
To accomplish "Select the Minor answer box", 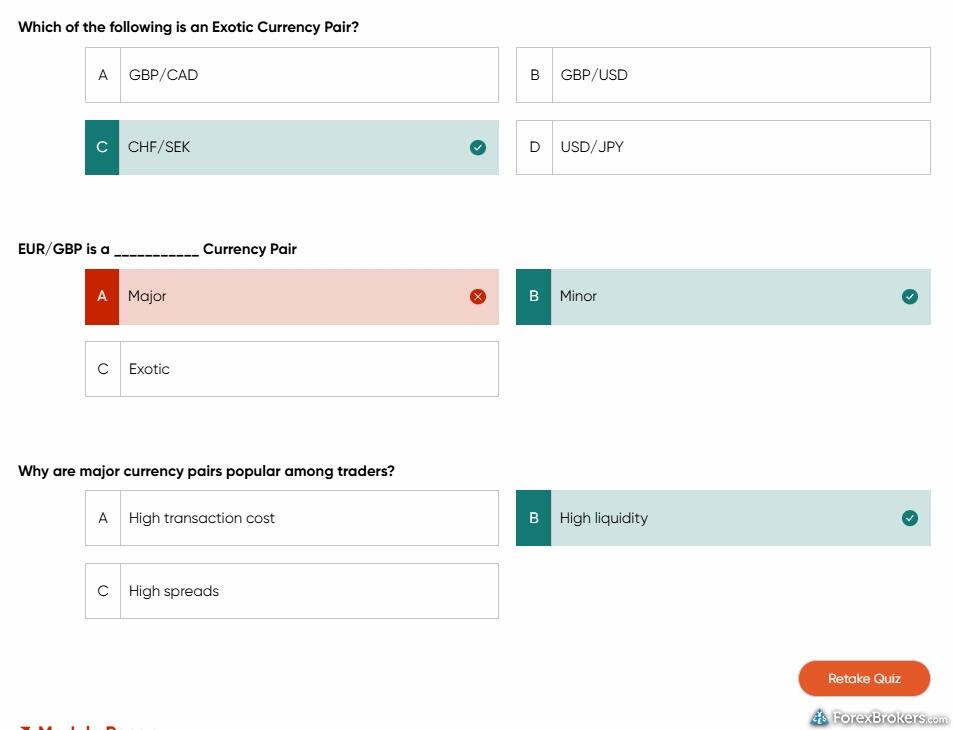I will 723,297.
